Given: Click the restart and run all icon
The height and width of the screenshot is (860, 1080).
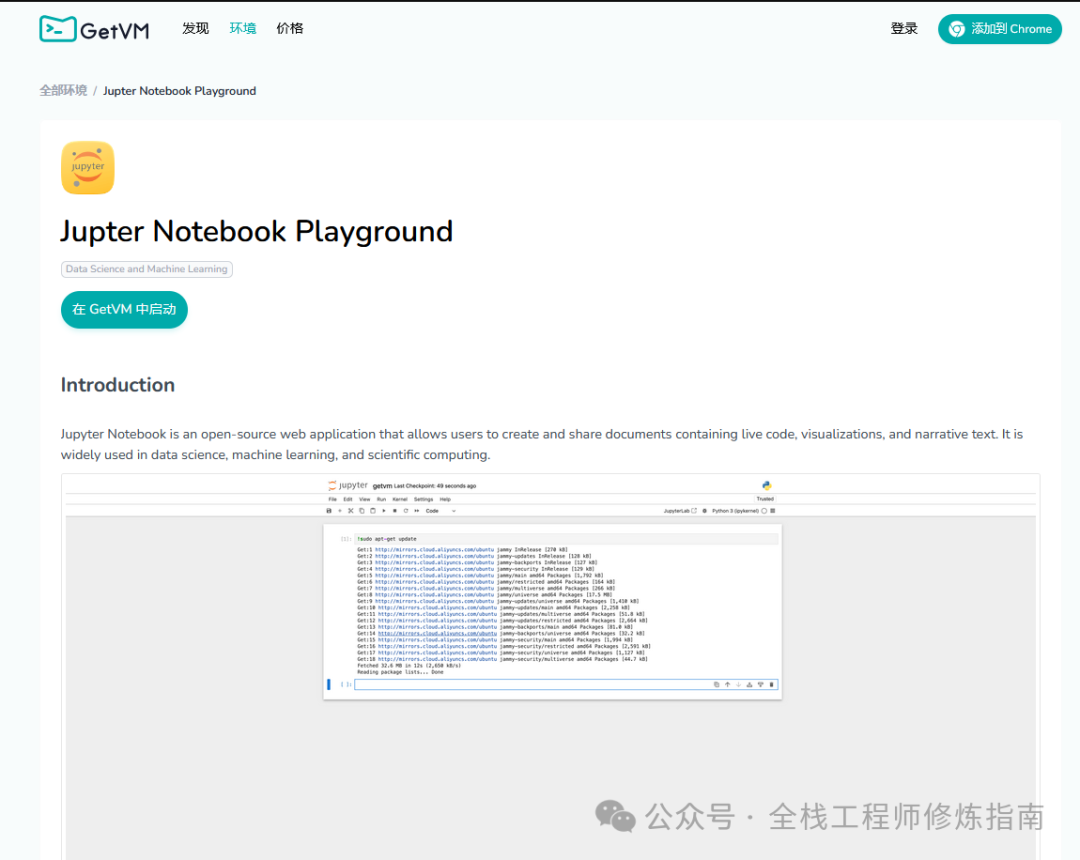Looking at the screenshot, I should [417, 511].
